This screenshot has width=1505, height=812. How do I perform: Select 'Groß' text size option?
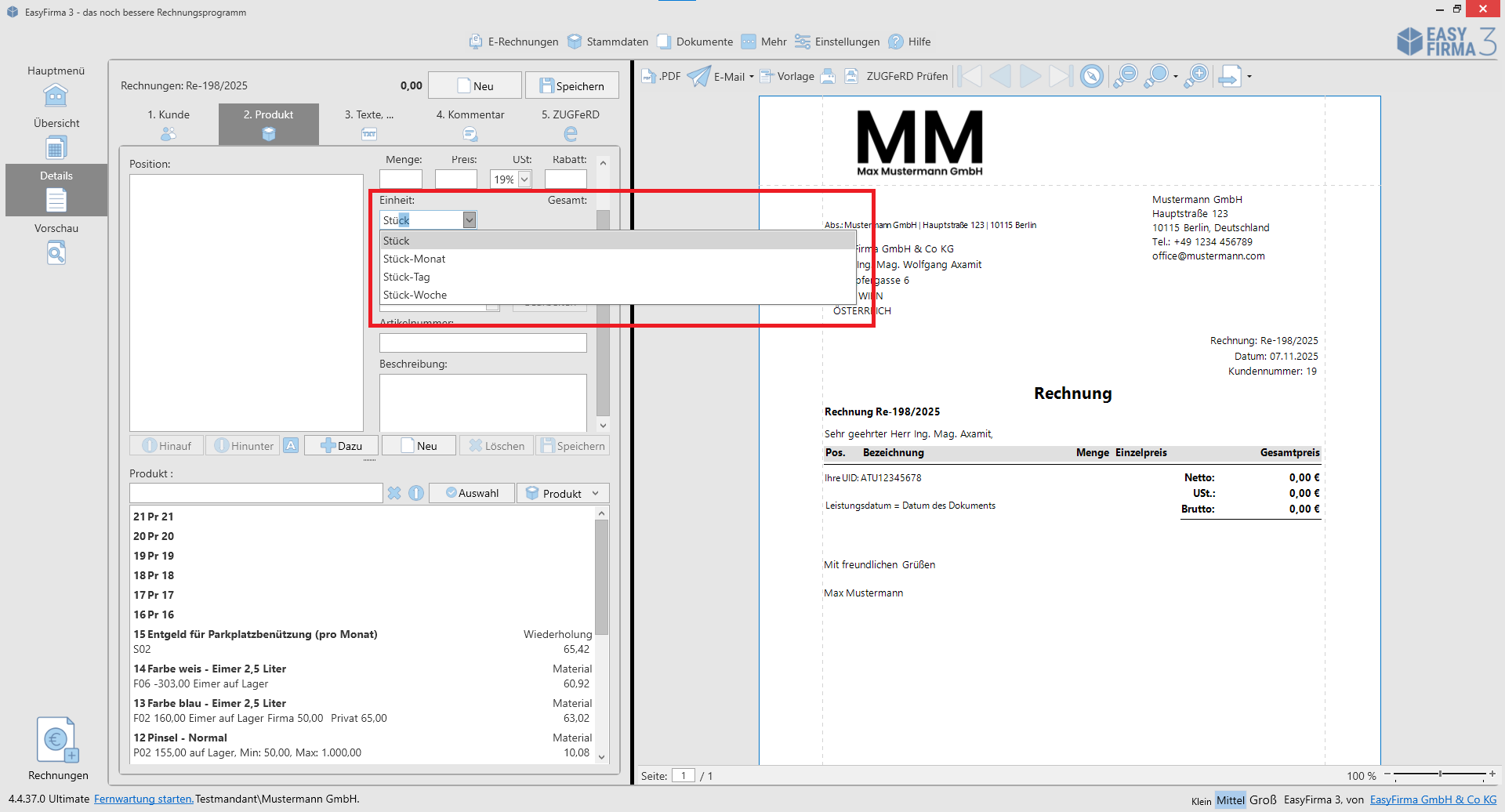coord(1262,799)
